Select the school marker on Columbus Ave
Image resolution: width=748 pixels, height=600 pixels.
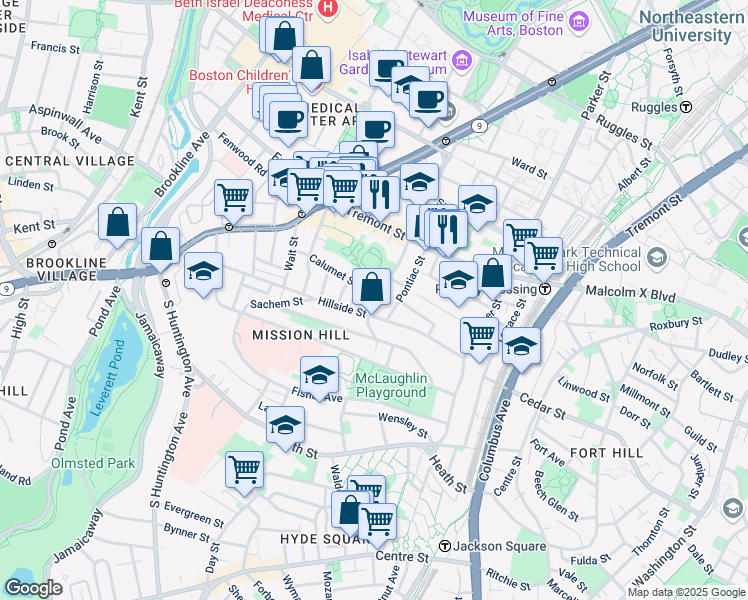(521, 347)
